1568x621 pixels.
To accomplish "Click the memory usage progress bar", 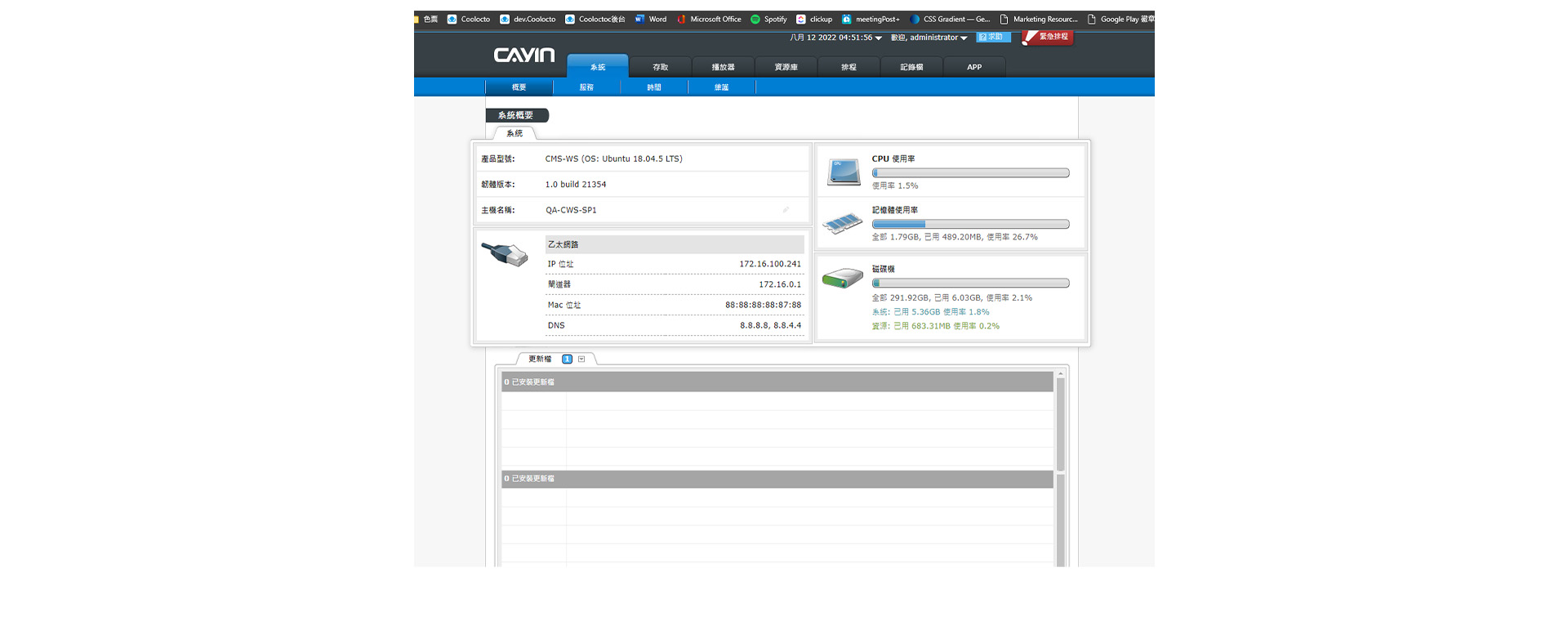I will [x=970, y=224].
